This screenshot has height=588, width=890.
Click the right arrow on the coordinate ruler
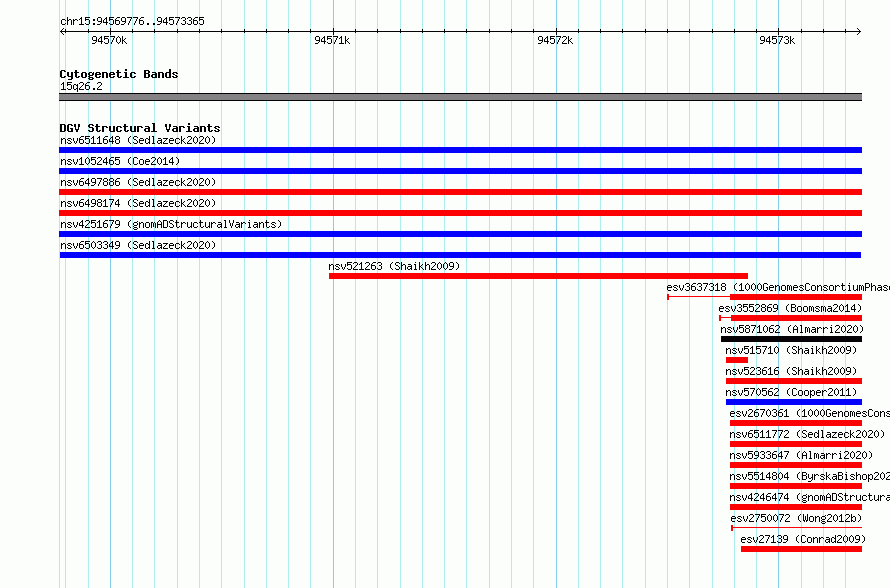coord(858,32)
